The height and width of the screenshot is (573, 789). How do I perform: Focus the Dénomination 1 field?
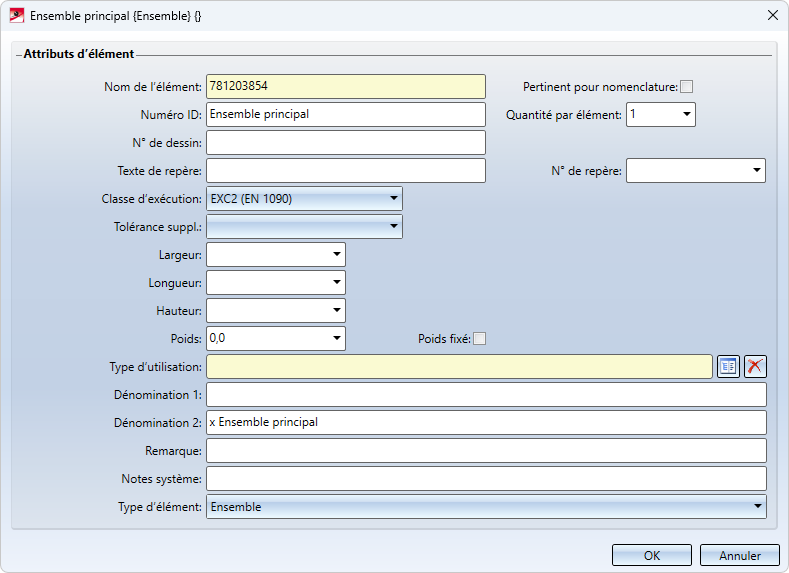486,394
